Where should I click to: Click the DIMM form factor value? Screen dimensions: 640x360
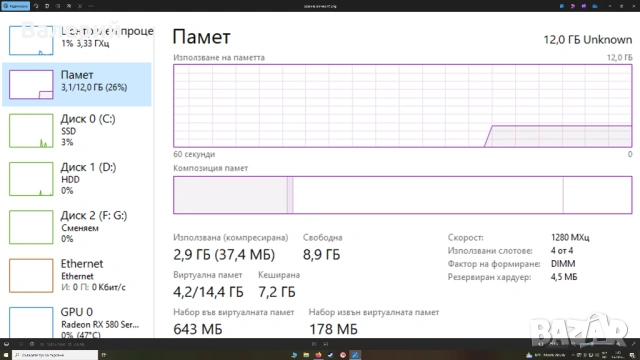click(x=563, y=264)
